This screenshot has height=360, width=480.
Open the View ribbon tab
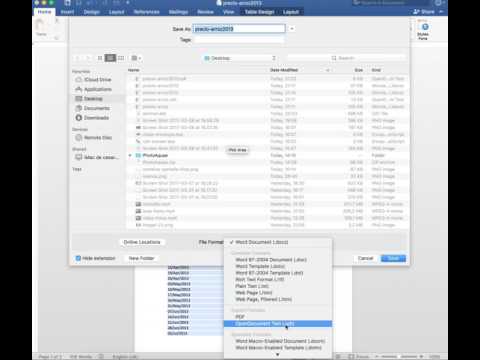tap(228, 12)
